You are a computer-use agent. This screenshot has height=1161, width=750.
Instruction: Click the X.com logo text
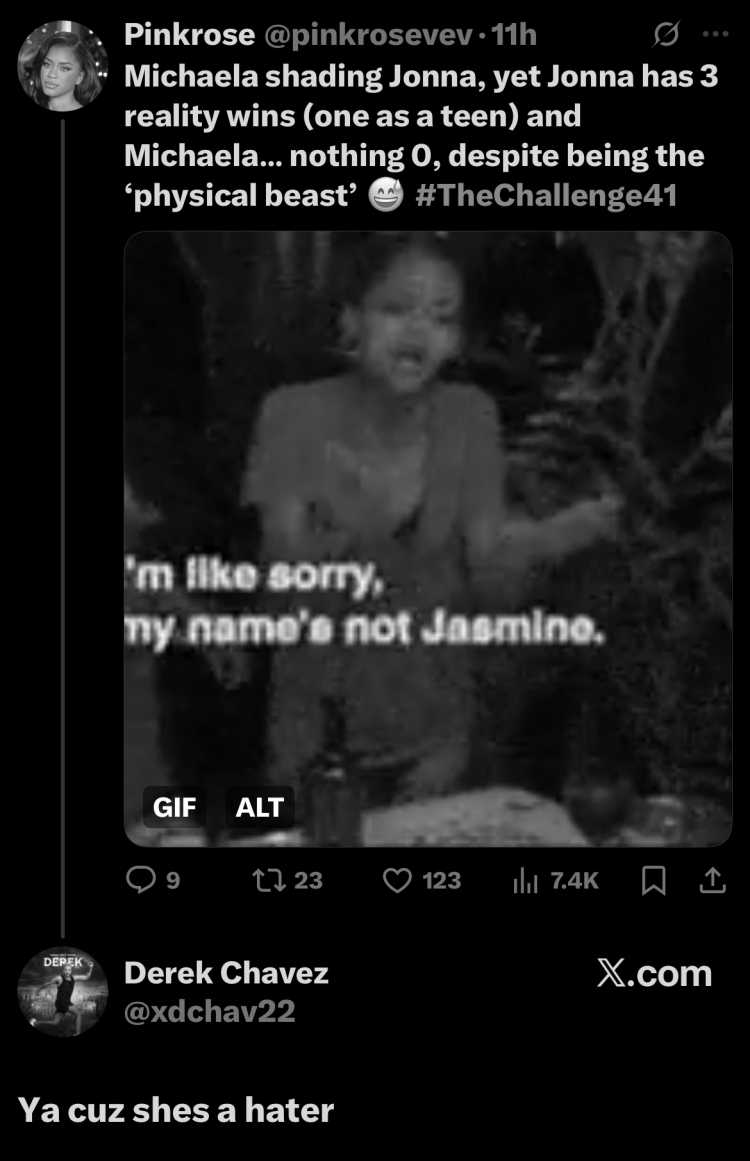pos(654,974)
